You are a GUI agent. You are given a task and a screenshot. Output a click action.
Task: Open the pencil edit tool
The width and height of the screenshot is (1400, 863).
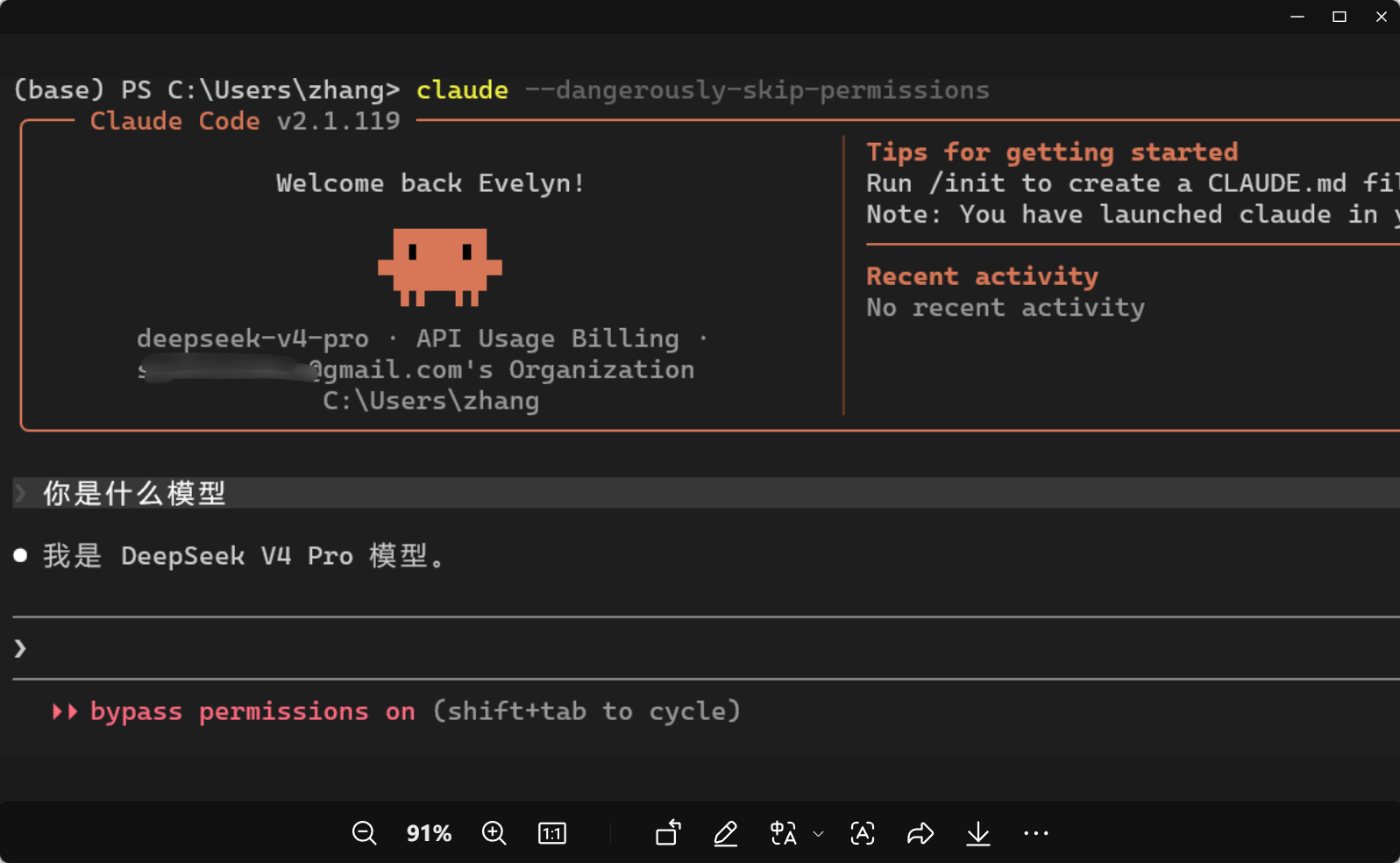point(726,833)
